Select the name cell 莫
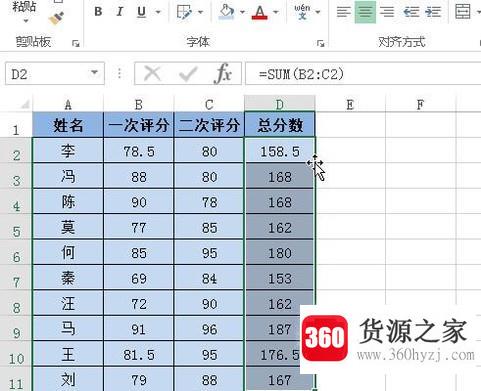481x391 pixels. (x=68, y=227)
